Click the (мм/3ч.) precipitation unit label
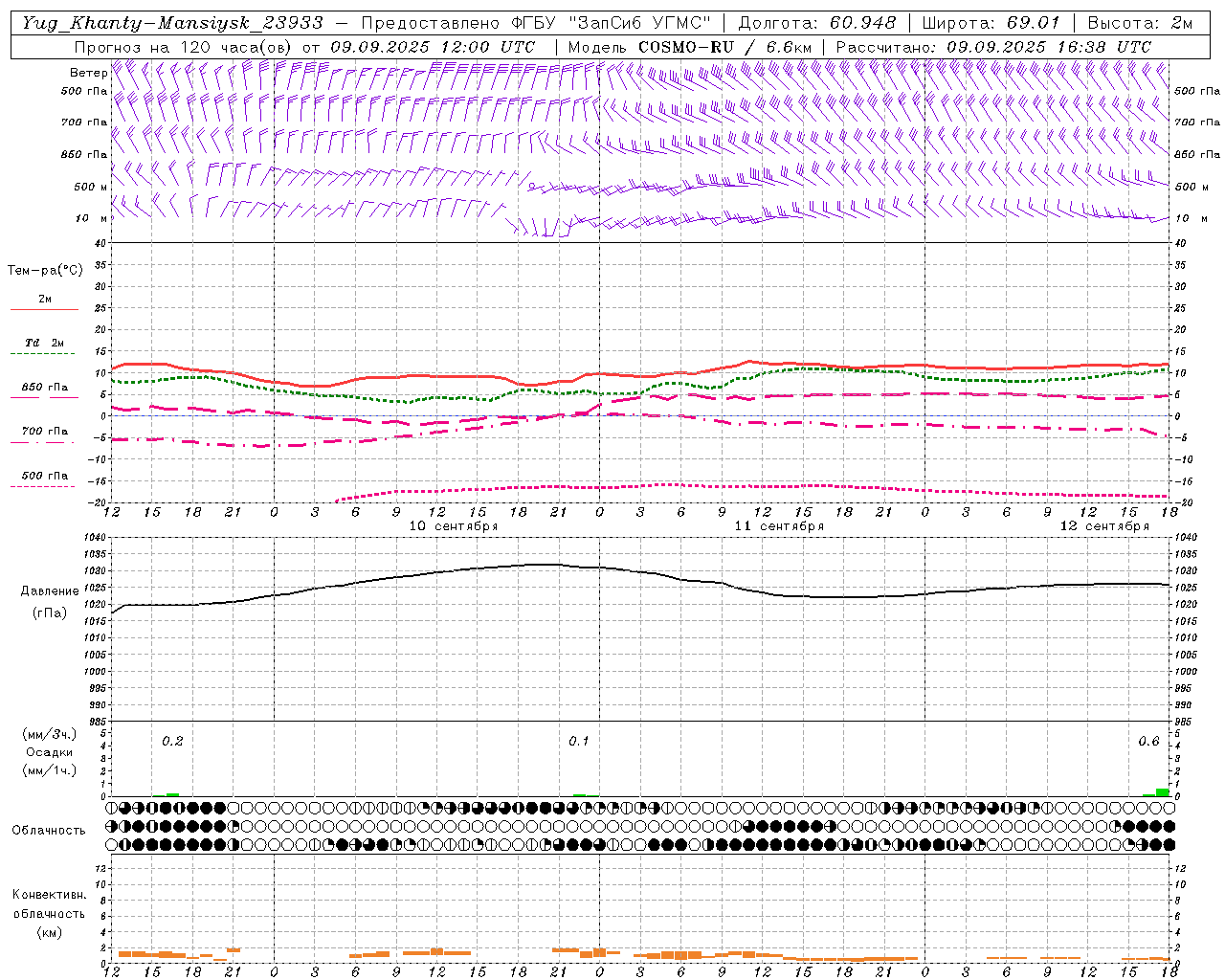1225x980 pixels. [x=50, y=734]
